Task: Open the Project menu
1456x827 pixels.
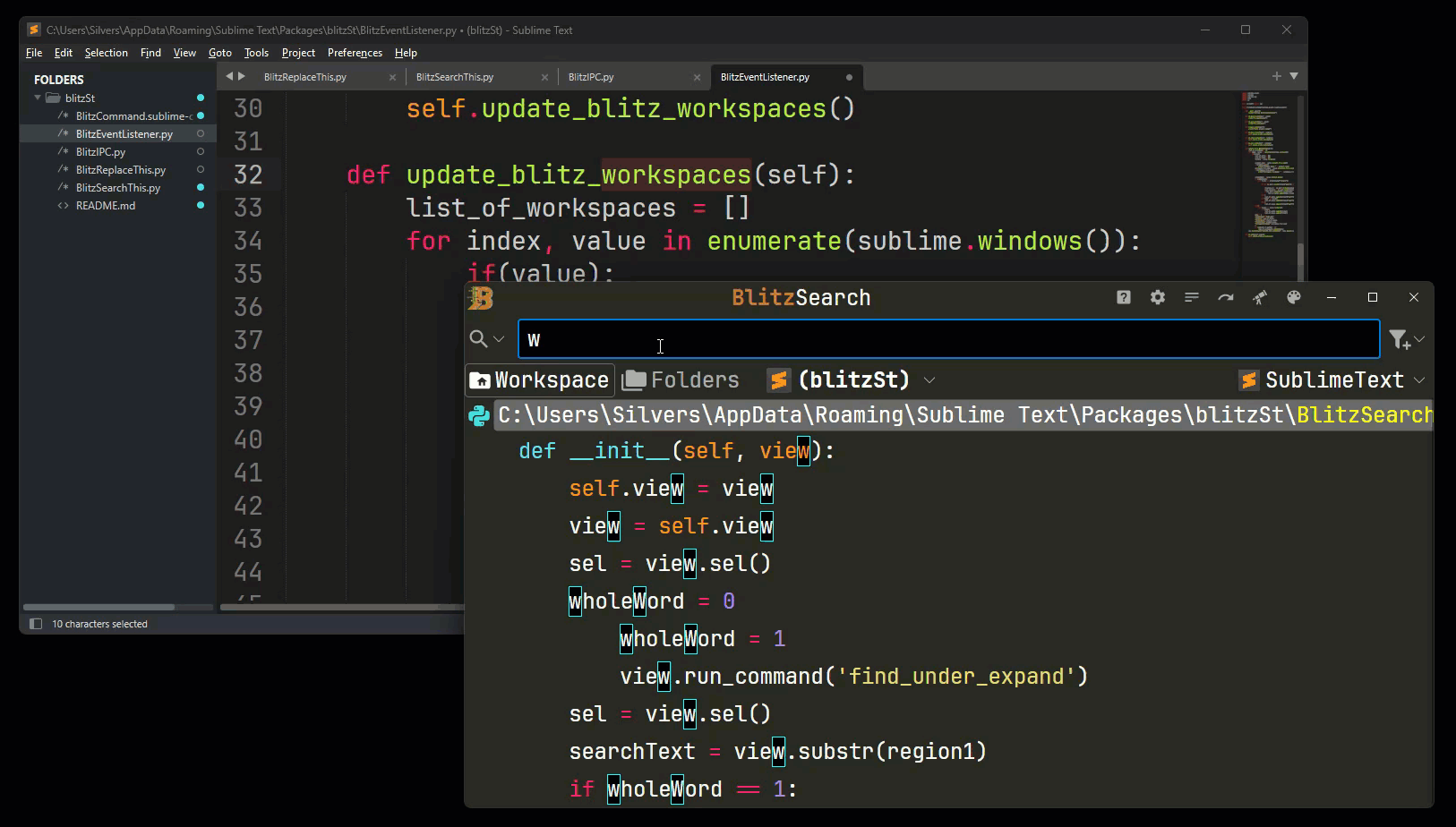Action: tap(298, 53)
